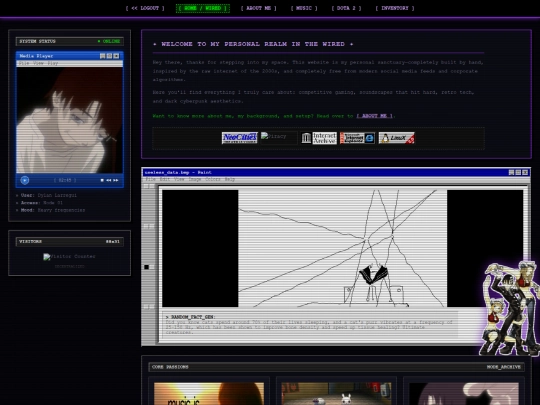Follow the [ ABOUT ME ] link in welcome text

pos(374,116)
